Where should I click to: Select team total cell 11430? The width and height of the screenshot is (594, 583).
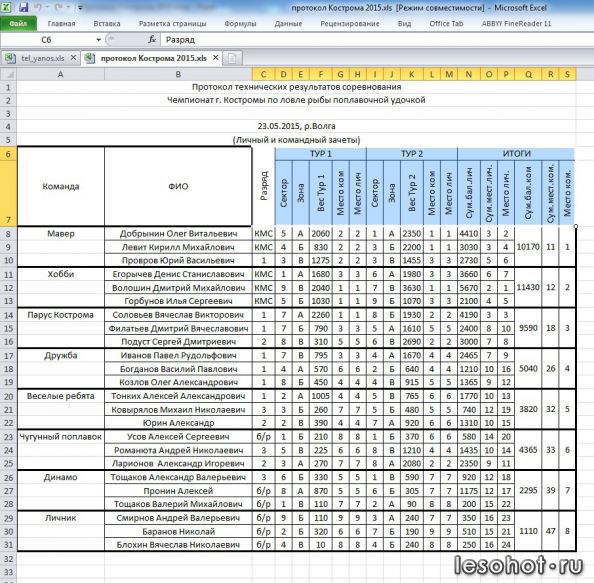528,288
